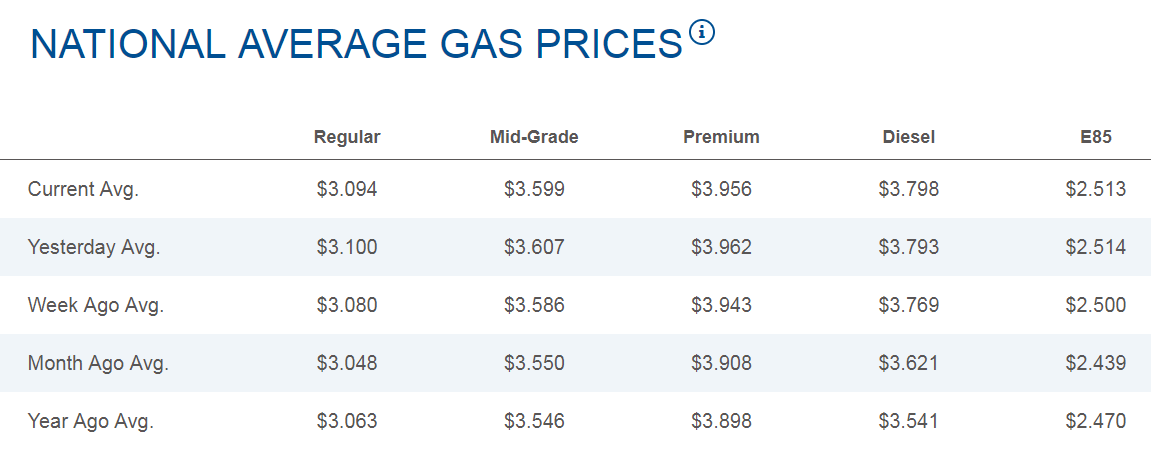This screenshot has height=457, width=1151.
Task: Click the Mid-Grade column header
Action: (534, 137)
